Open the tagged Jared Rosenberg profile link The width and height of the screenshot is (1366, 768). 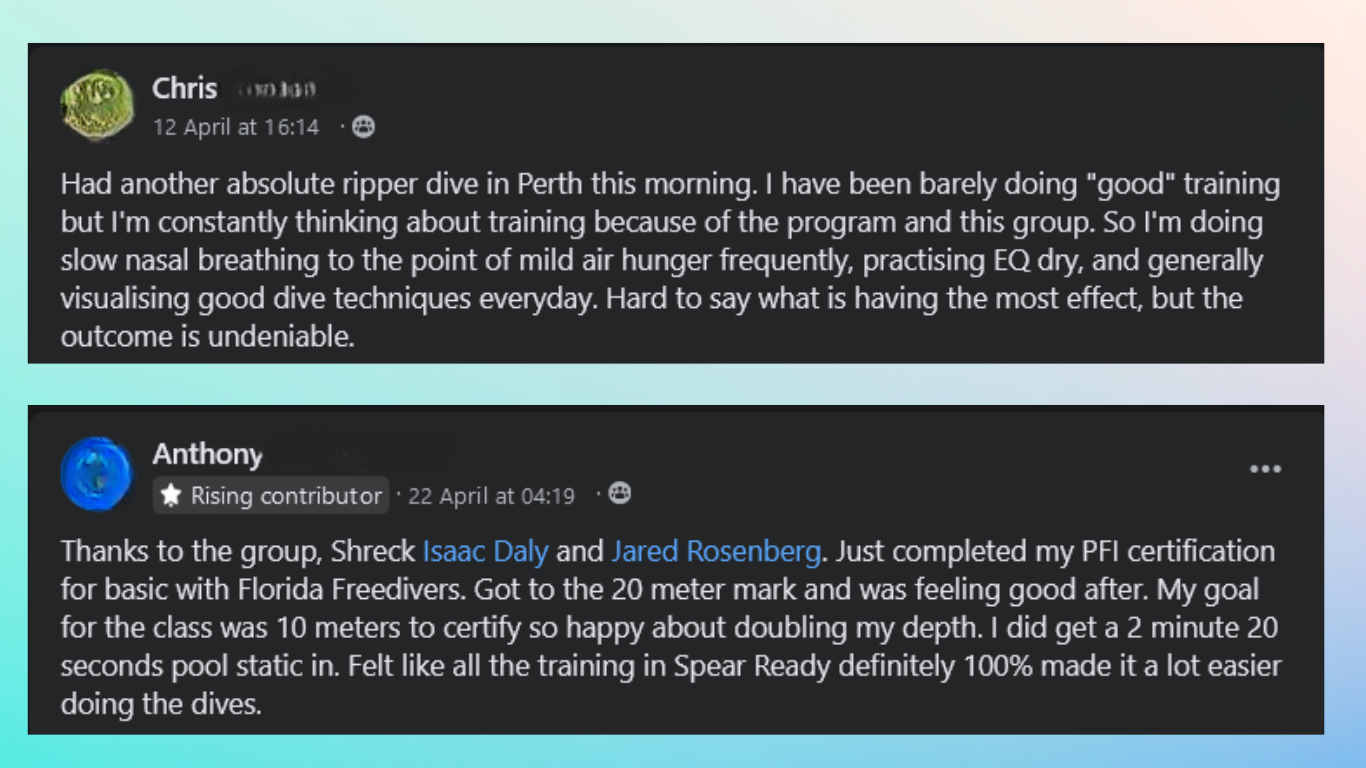(x=716, y=551)
